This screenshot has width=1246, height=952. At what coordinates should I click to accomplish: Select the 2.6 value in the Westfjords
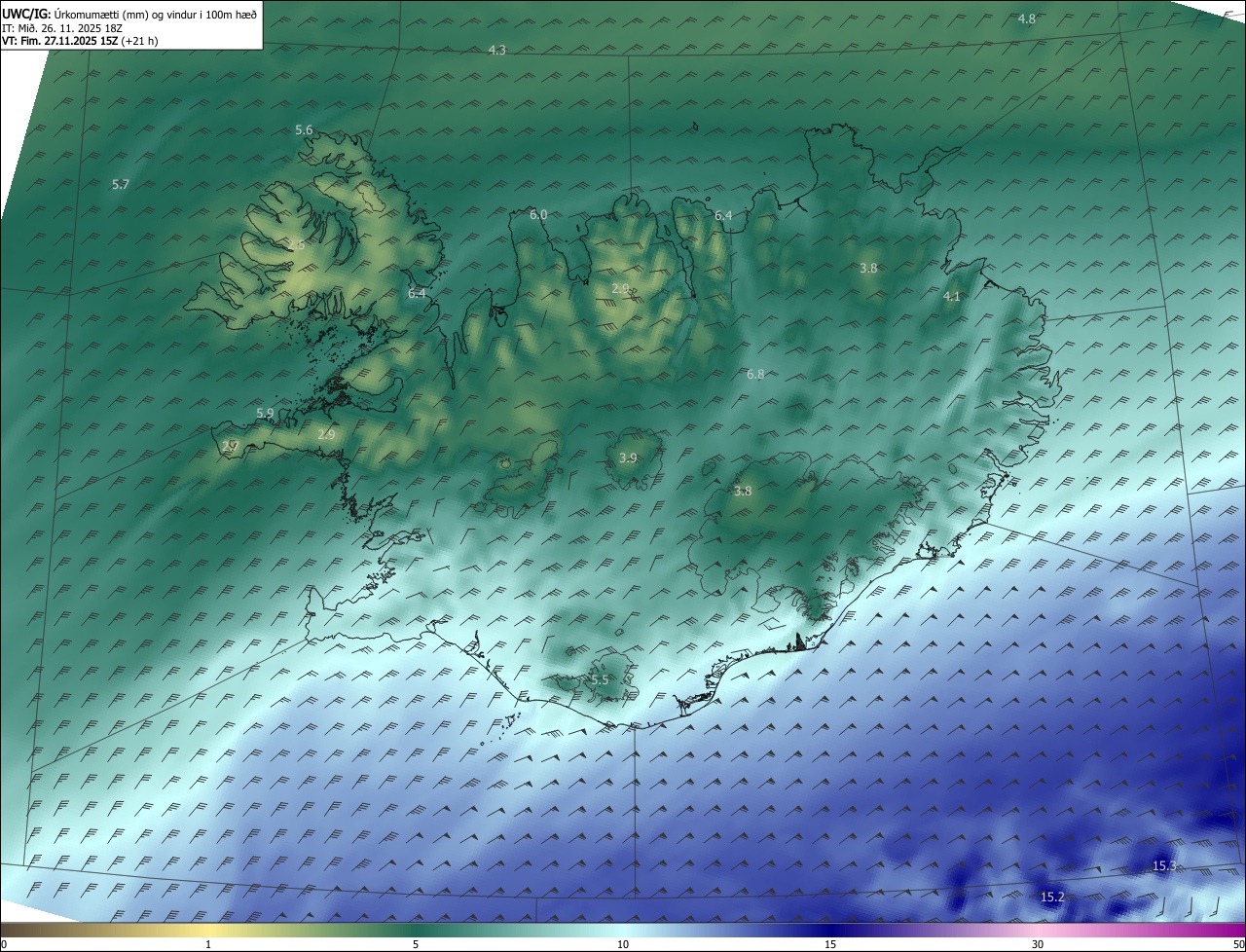tap(297, 246)
